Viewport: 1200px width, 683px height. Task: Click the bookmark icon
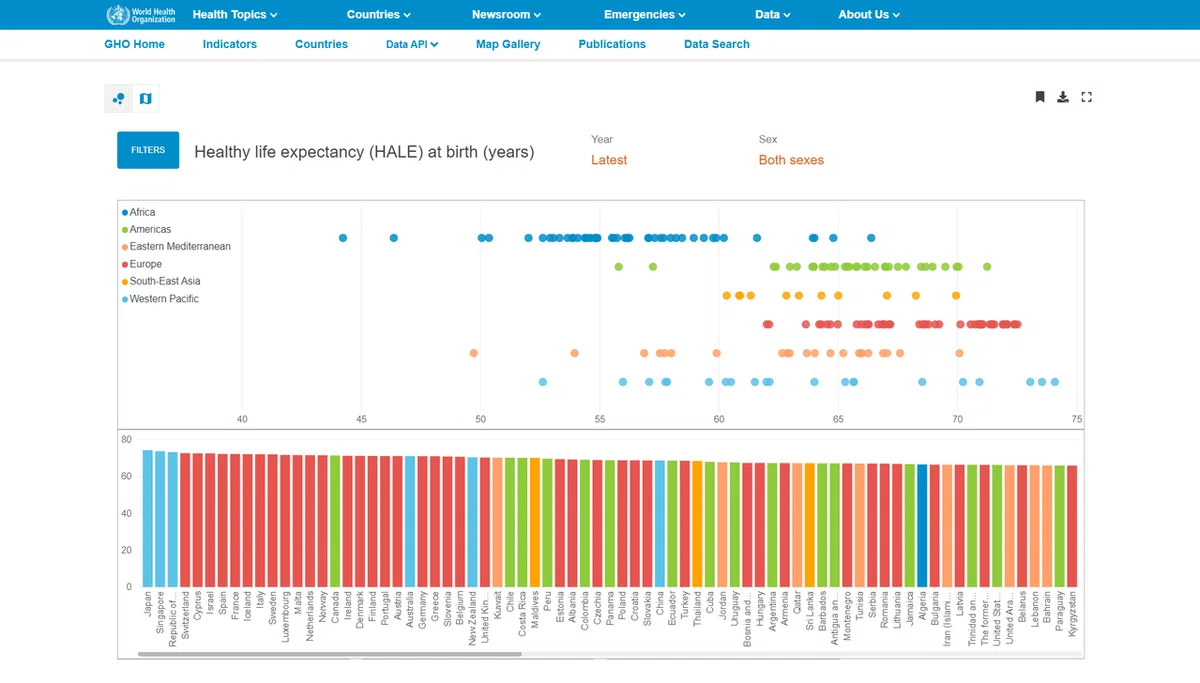click(x=1040, y=97)
